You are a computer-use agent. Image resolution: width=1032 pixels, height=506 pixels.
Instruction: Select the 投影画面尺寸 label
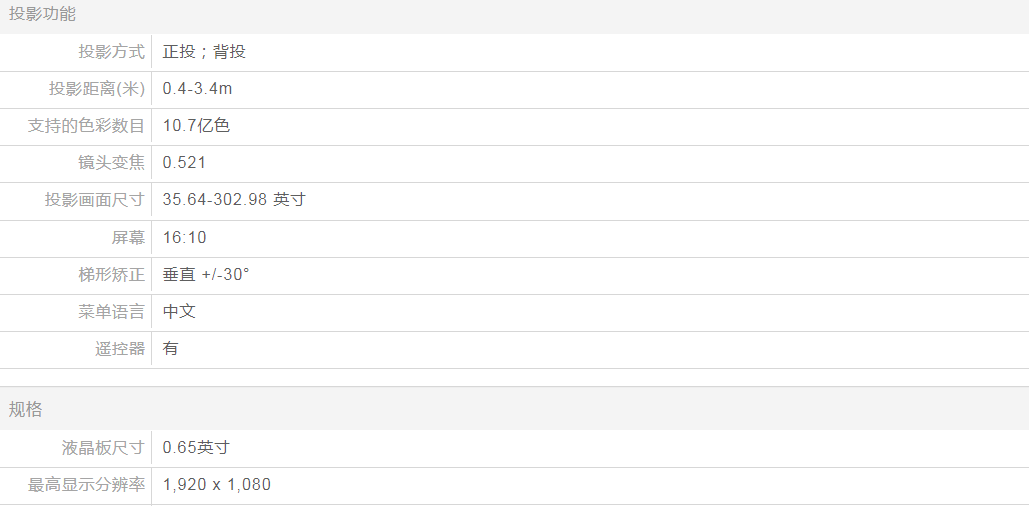(x=95, y=200)
